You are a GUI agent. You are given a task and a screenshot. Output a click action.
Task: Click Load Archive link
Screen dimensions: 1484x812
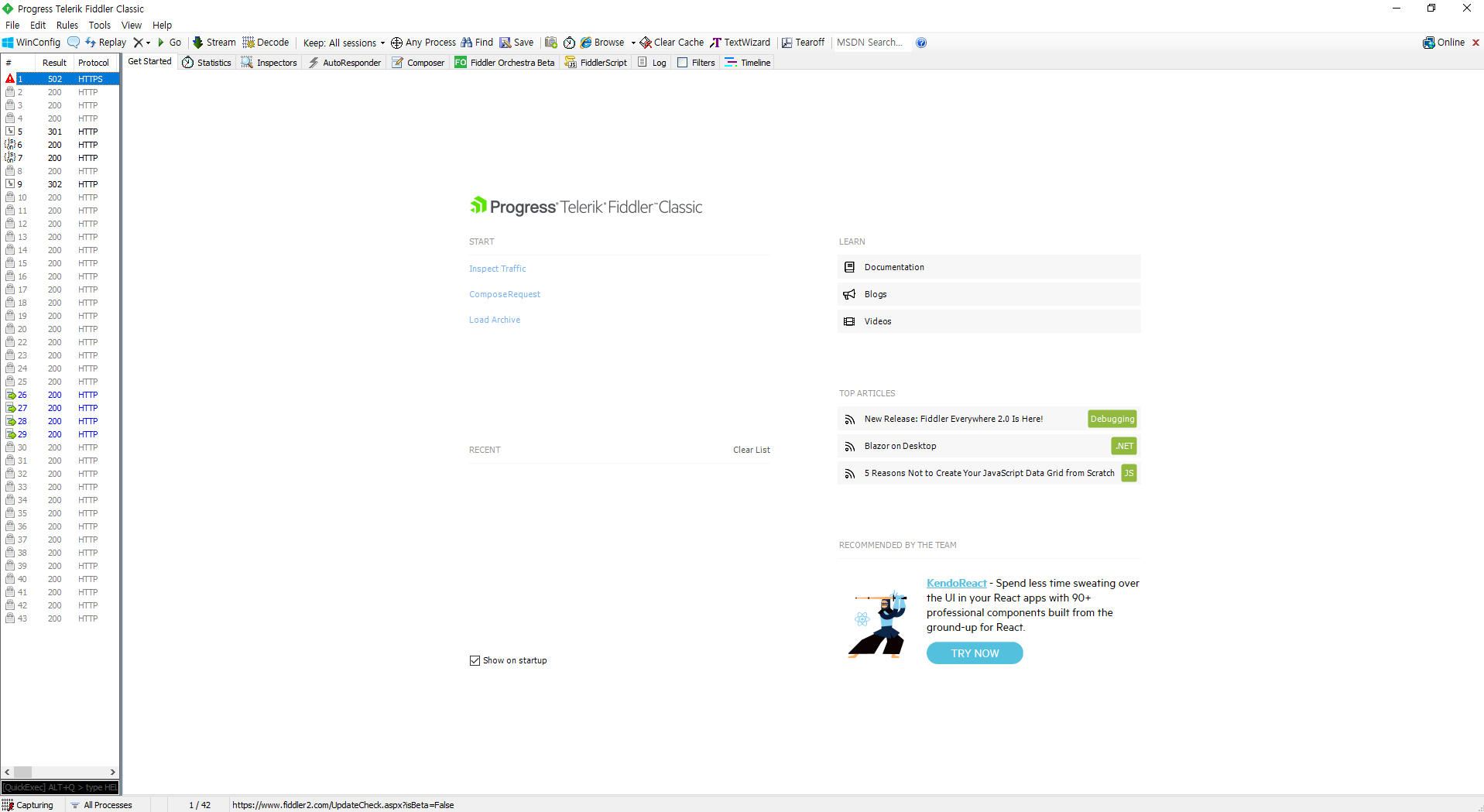(x=495, y=320)
